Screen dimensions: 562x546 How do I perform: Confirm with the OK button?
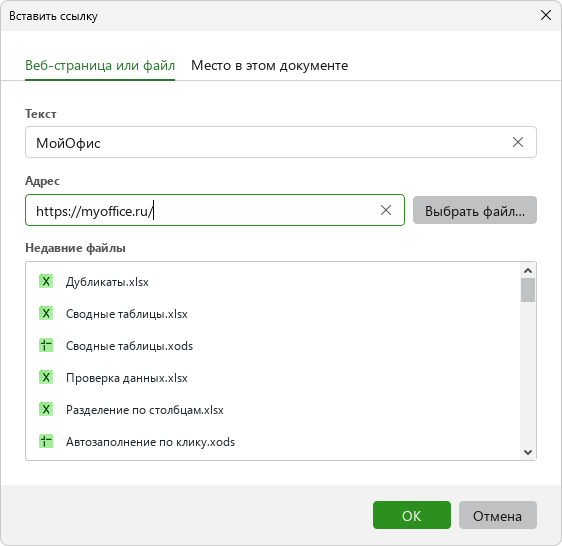(412, 515)
